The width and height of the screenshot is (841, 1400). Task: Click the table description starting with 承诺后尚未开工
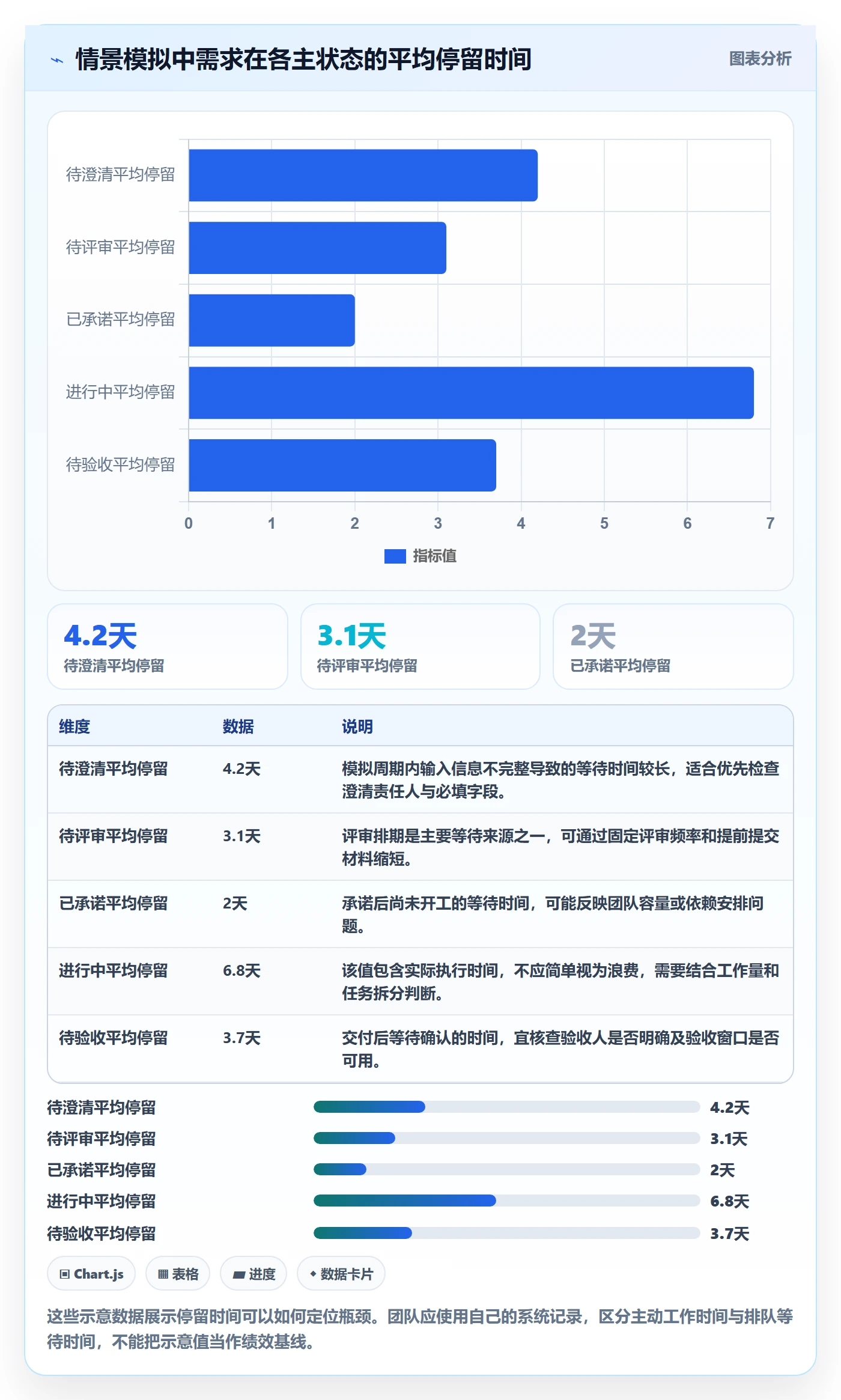pos(553,915)
